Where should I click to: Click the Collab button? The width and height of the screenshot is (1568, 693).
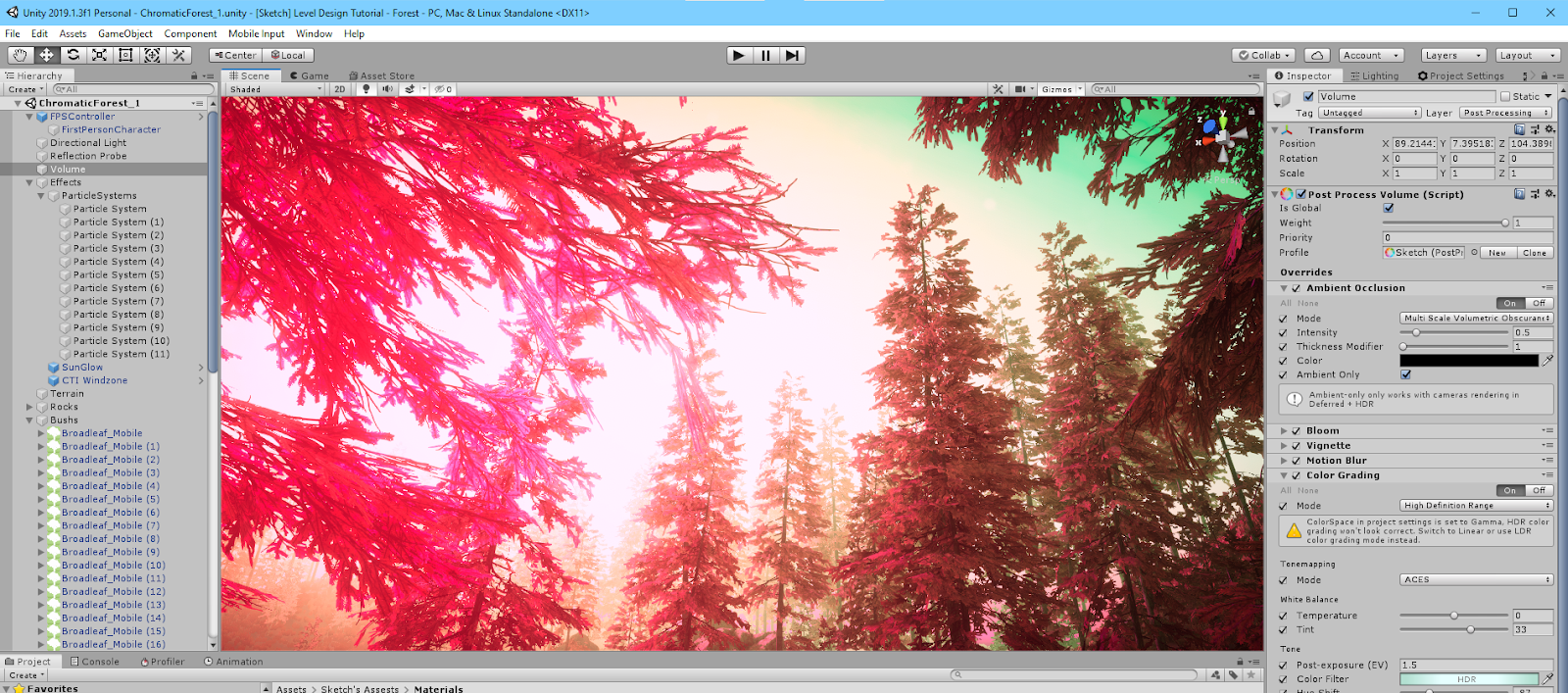[x=1265, y=55]
